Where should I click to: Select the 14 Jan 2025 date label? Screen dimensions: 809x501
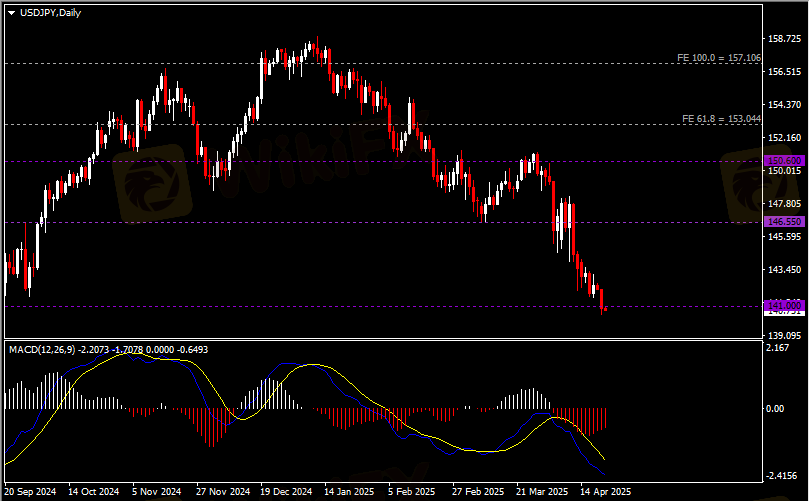pos(349,492)
